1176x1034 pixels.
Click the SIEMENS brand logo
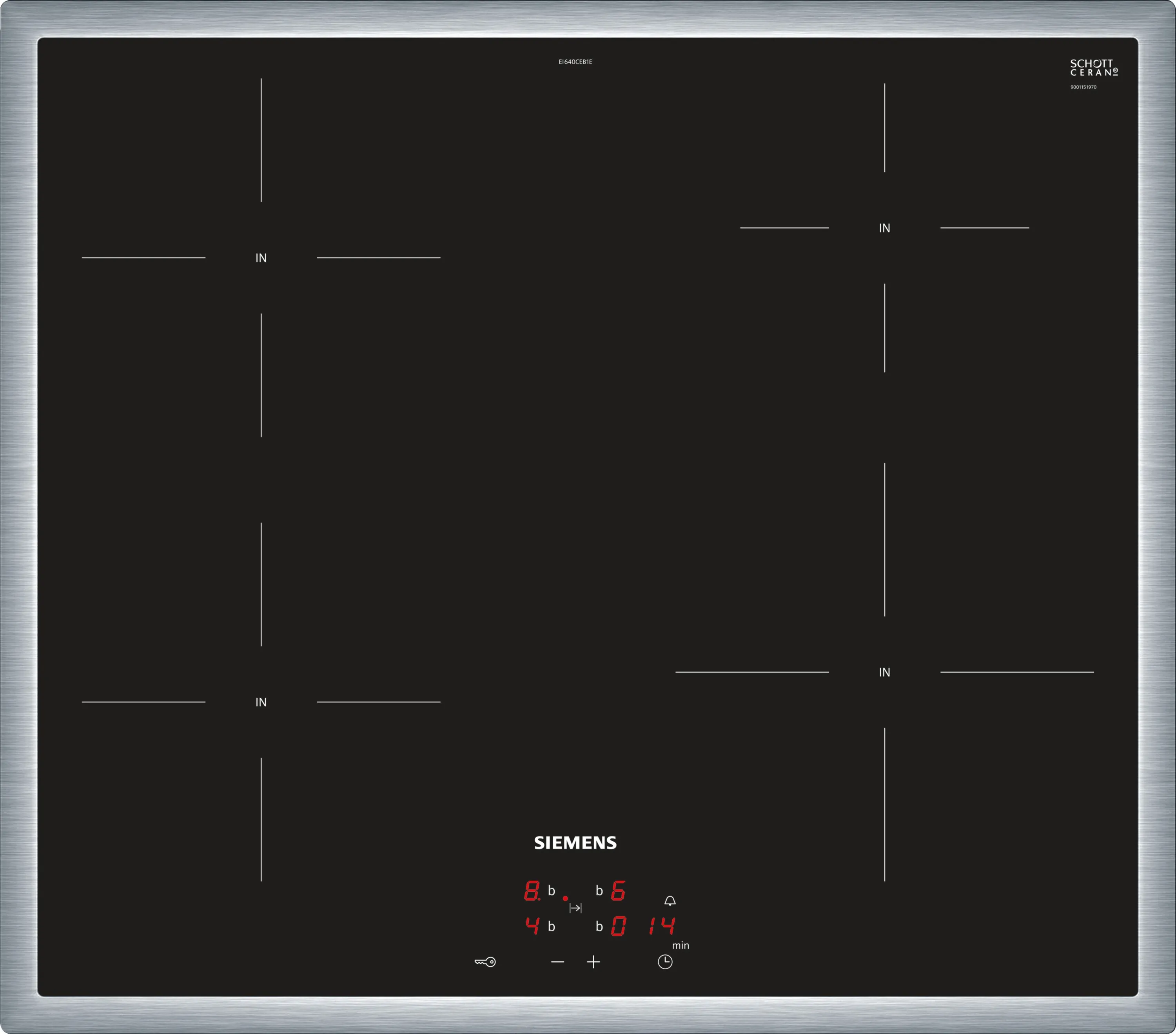point(575,843)
